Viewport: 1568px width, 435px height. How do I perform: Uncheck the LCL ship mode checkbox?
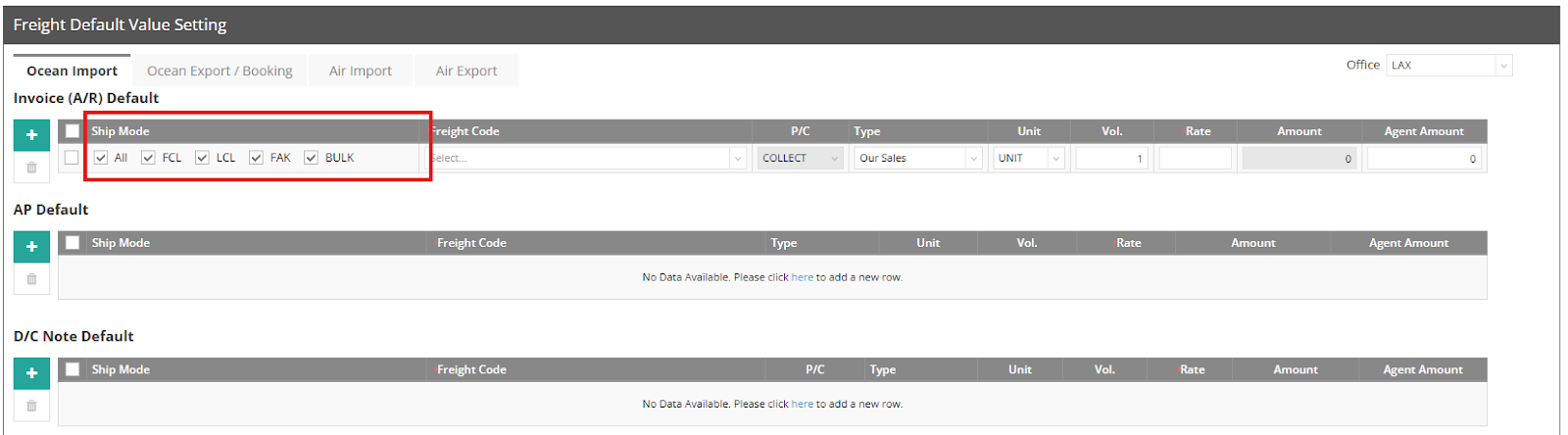pyautogui.click(x=202, y=158)
